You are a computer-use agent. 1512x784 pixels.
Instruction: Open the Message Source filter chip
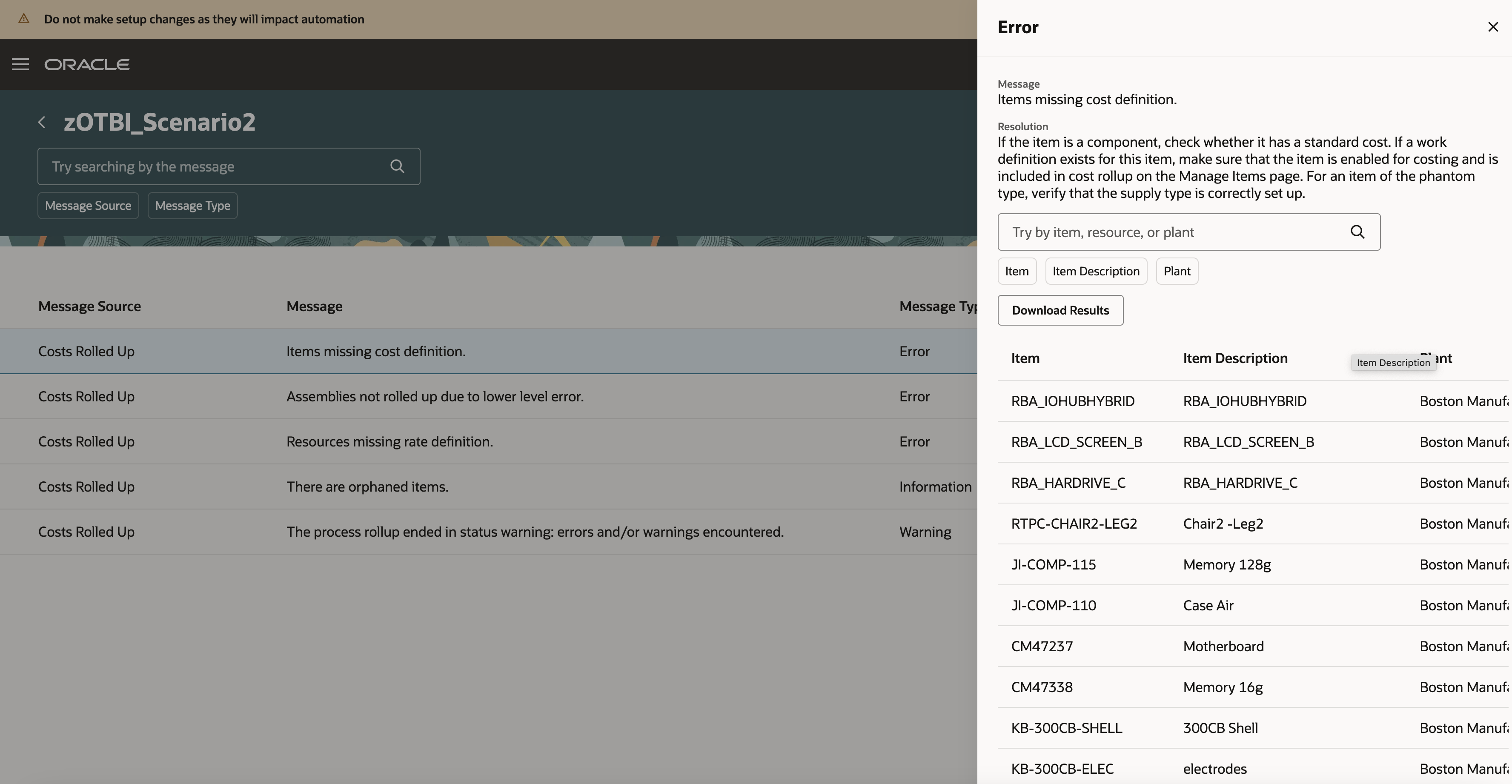[88, 206]
